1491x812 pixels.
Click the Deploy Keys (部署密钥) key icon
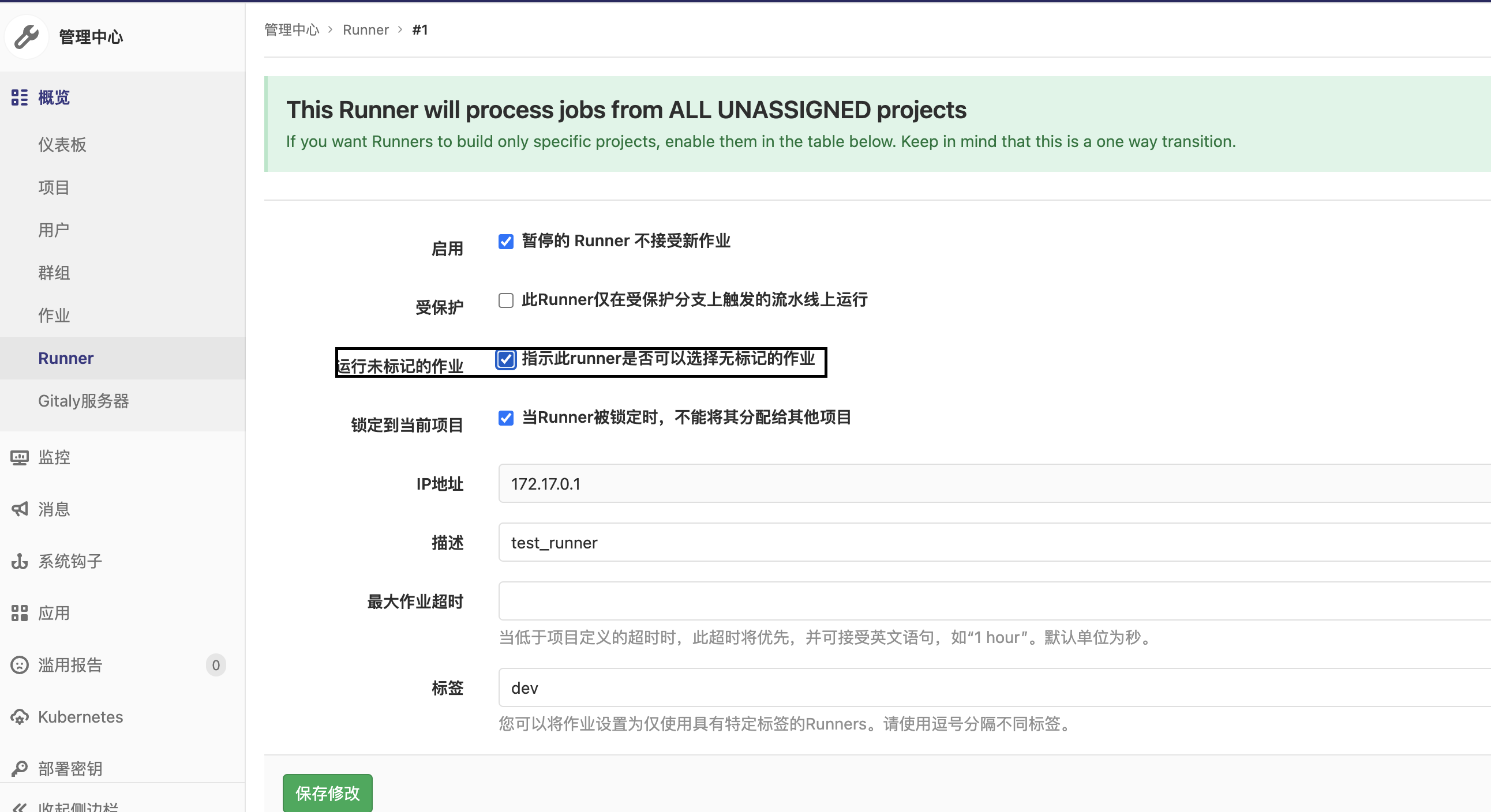coord(19,769)
